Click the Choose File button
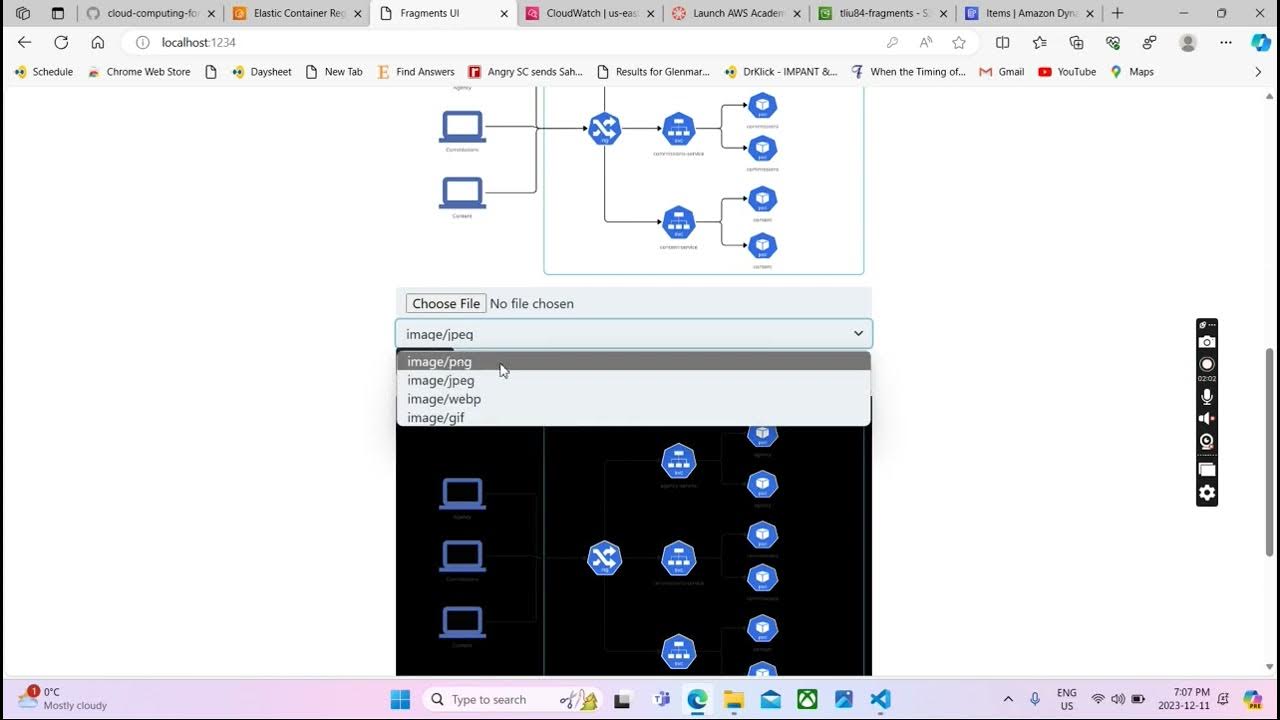The width and height of the screenshot is (1280, 720). point(446,303)
